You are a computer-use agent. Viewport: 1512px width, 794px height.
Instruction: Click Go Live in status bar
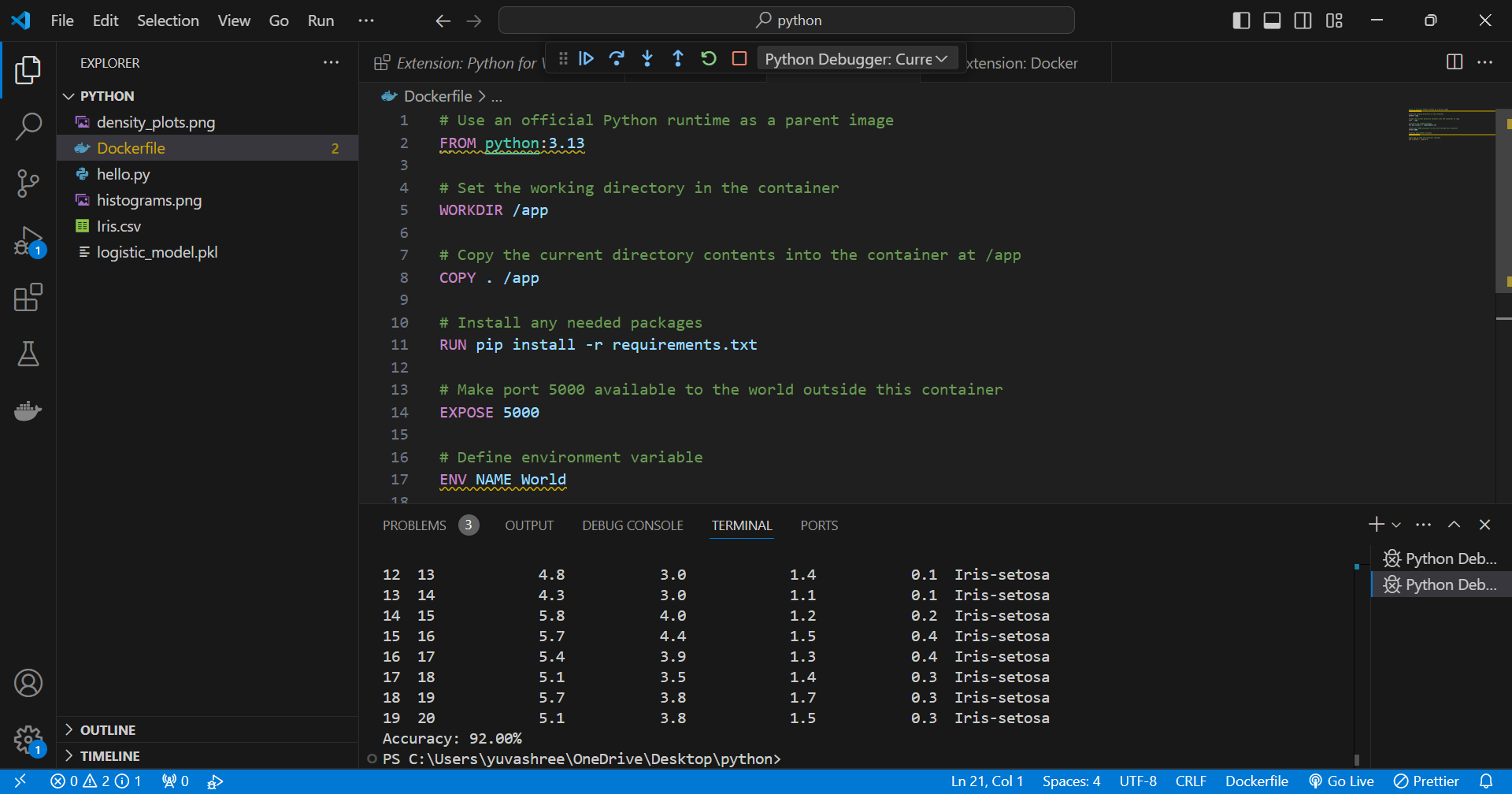tap(1342, 781)
